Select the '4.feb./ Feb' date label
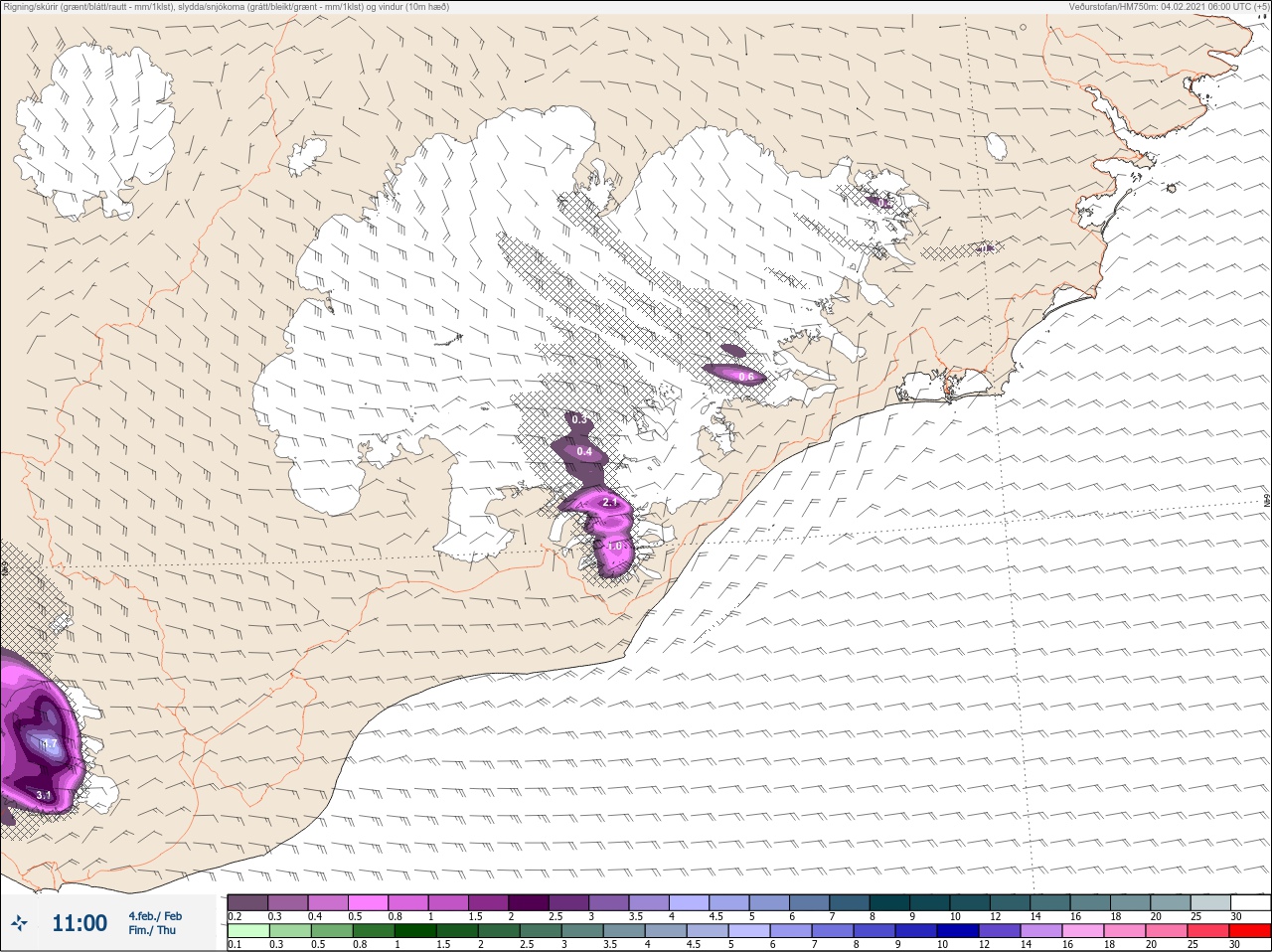 (155, 916)
